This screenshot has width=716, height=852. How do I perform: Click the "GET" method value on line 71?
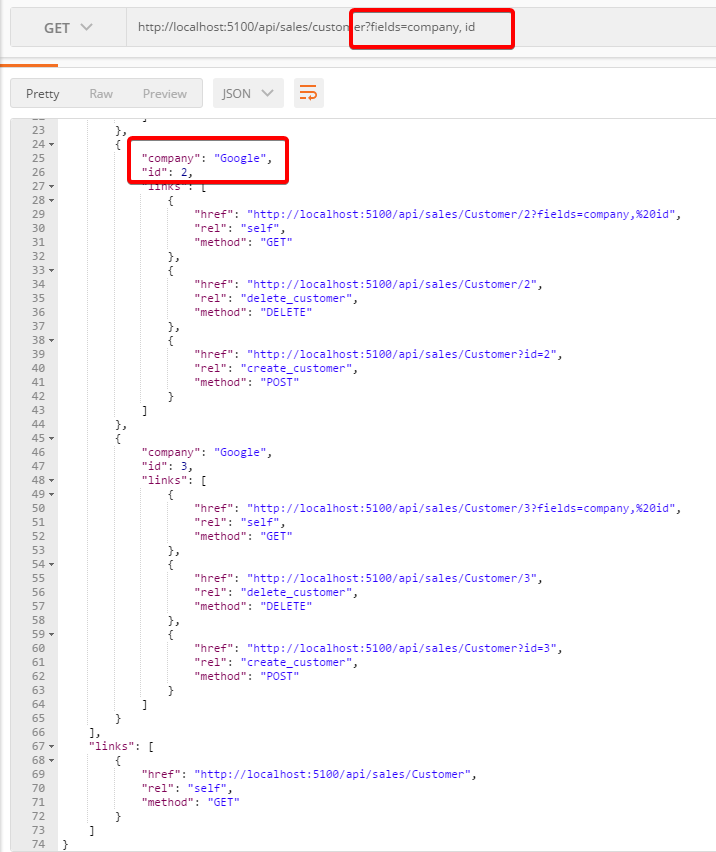tap(223, 803)
